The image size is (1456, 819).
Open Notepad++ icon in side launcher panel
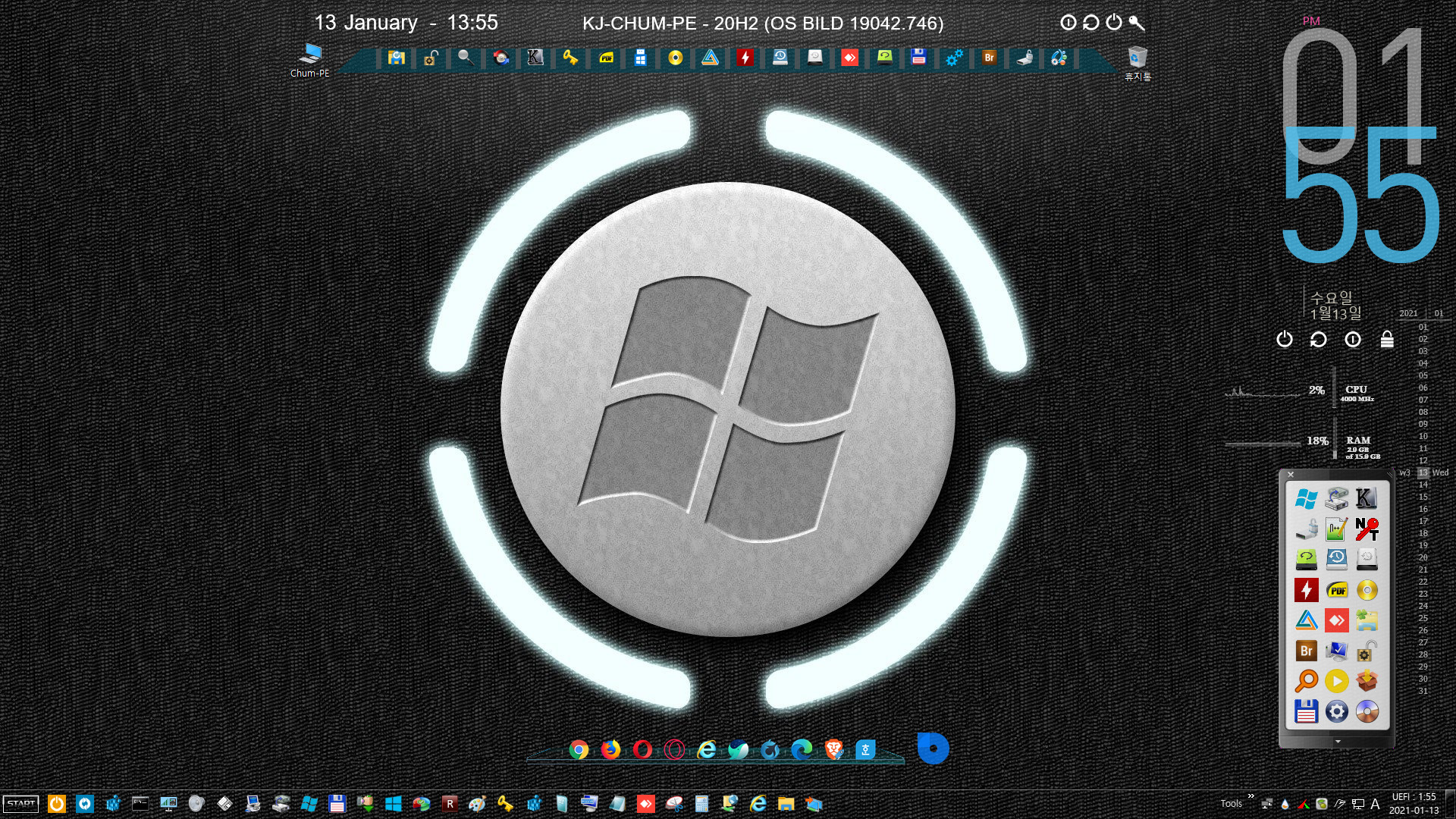(1336, 529)
